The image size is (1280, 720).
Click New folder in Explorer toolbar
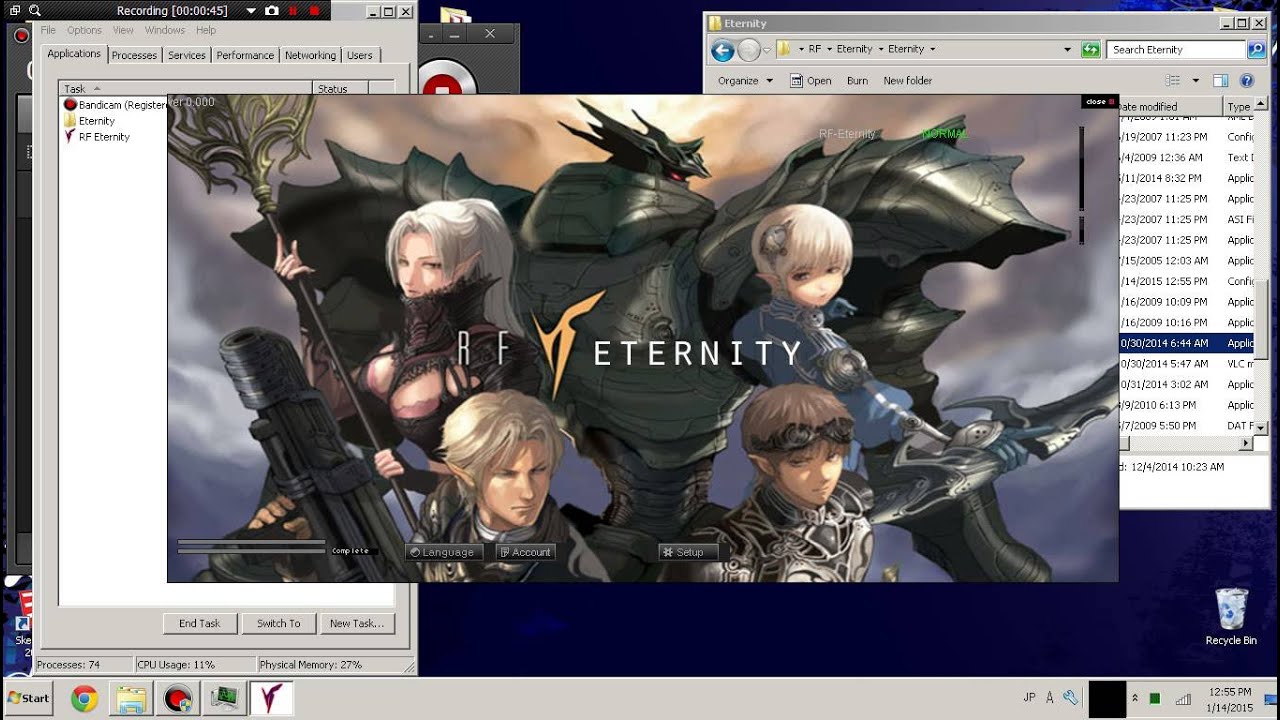point(907,80)
